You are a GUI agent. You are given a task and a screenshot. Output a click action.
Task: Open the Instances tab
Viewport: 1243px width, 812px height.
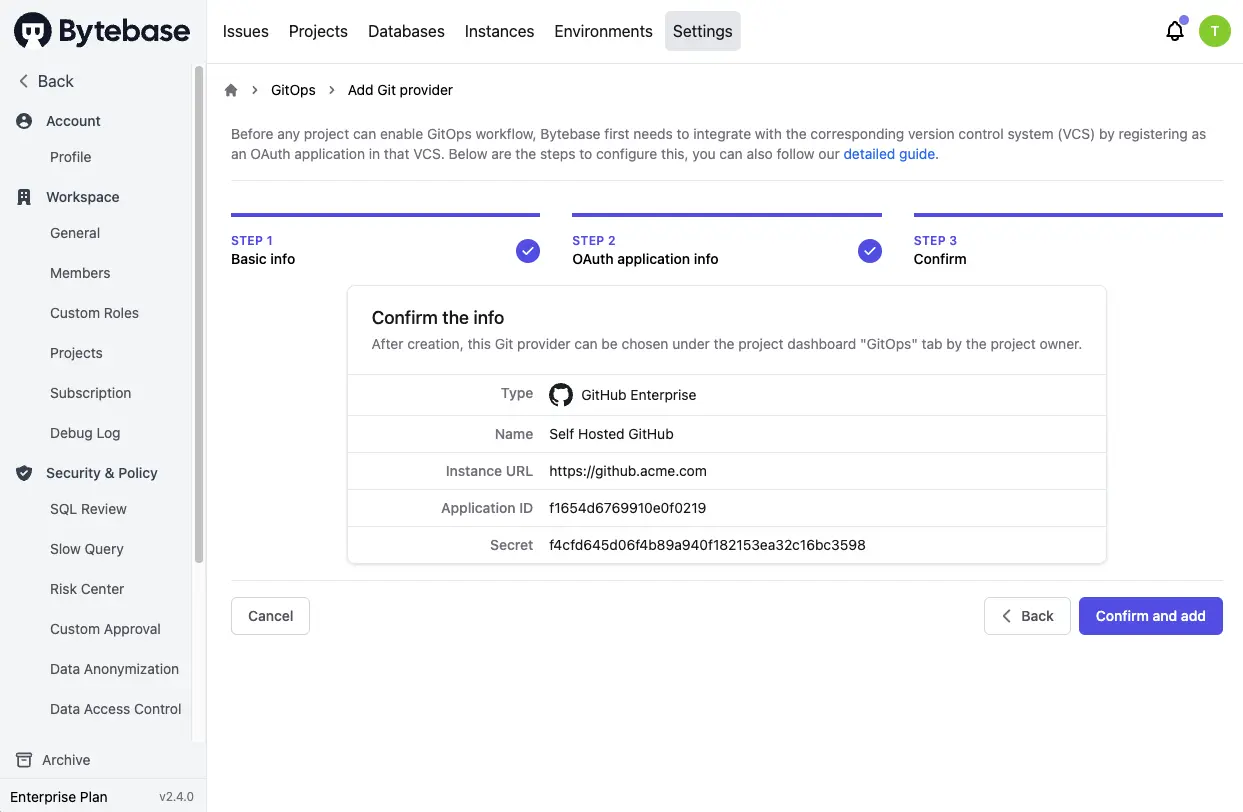[499, 31]
